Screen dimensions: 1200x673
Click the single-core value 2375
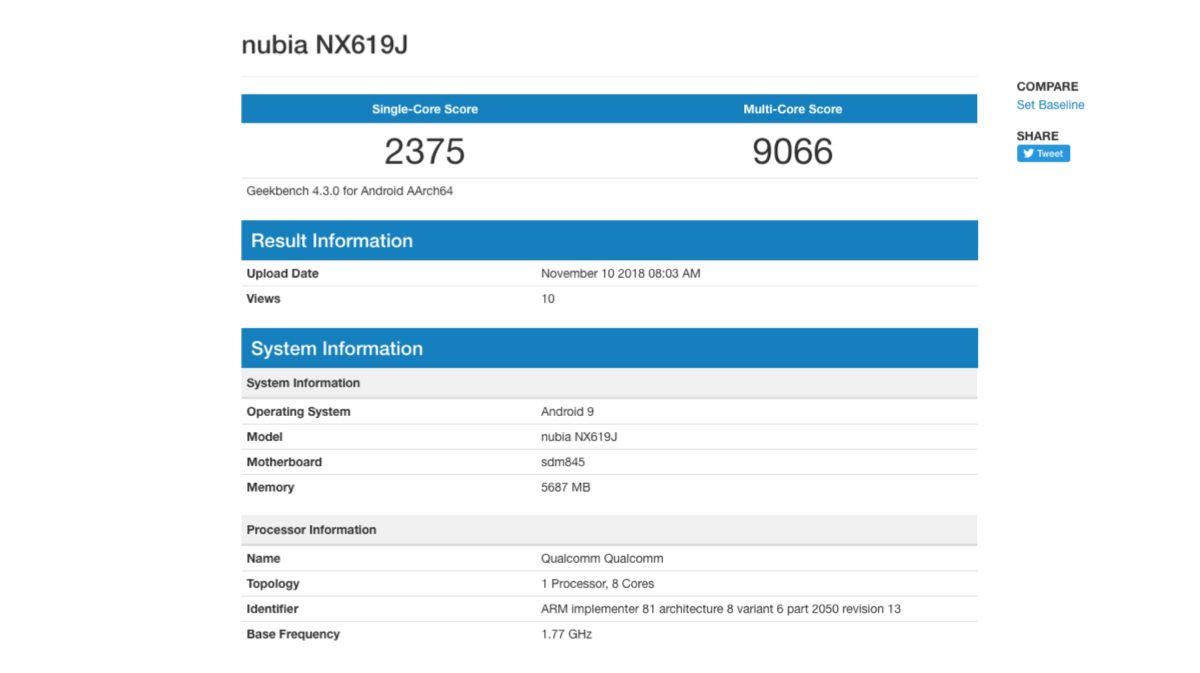(425, 151)
